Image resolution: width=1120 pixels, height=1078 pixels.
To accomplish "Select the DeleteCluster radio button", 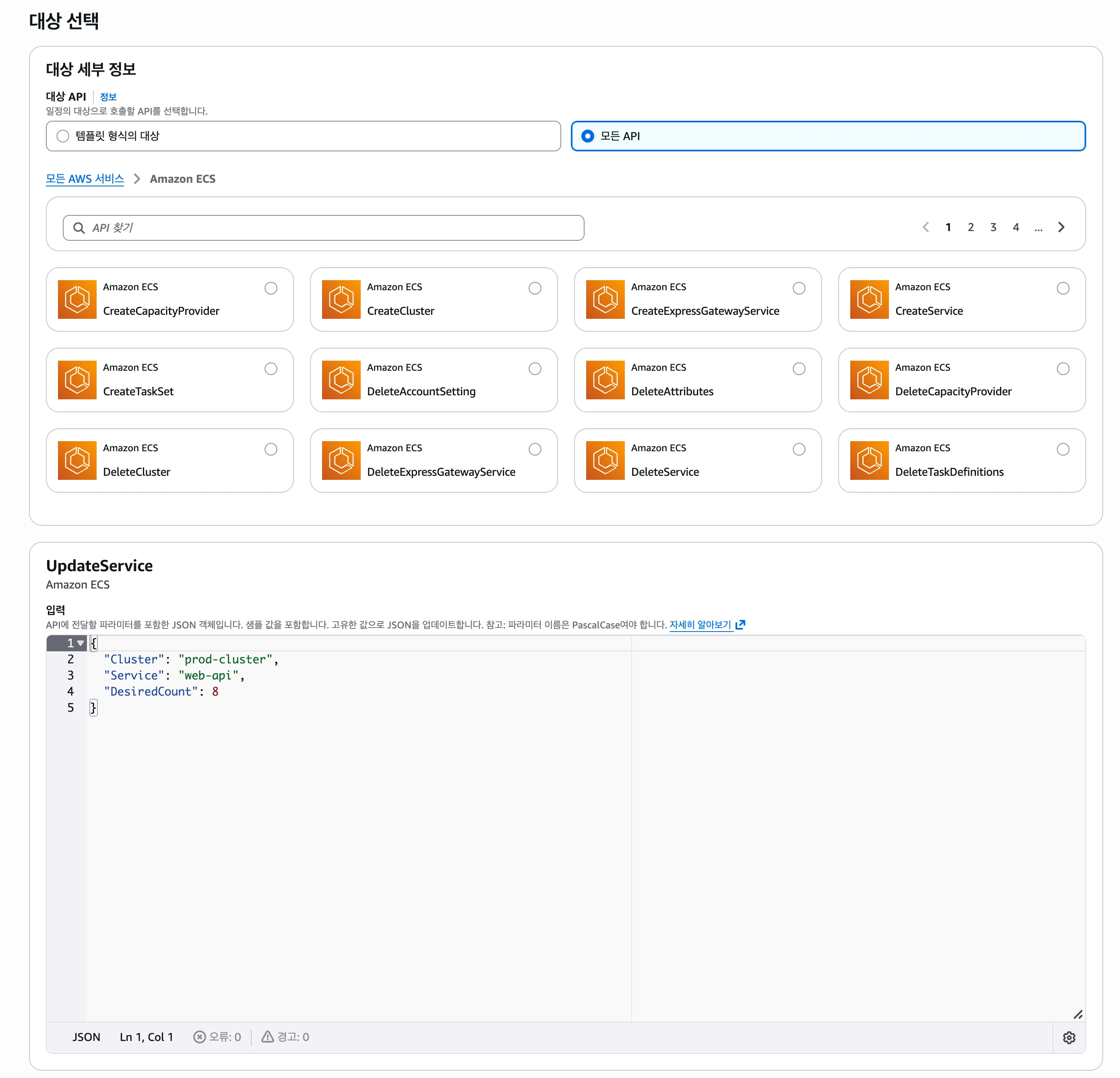I will [x=271, y=449].
